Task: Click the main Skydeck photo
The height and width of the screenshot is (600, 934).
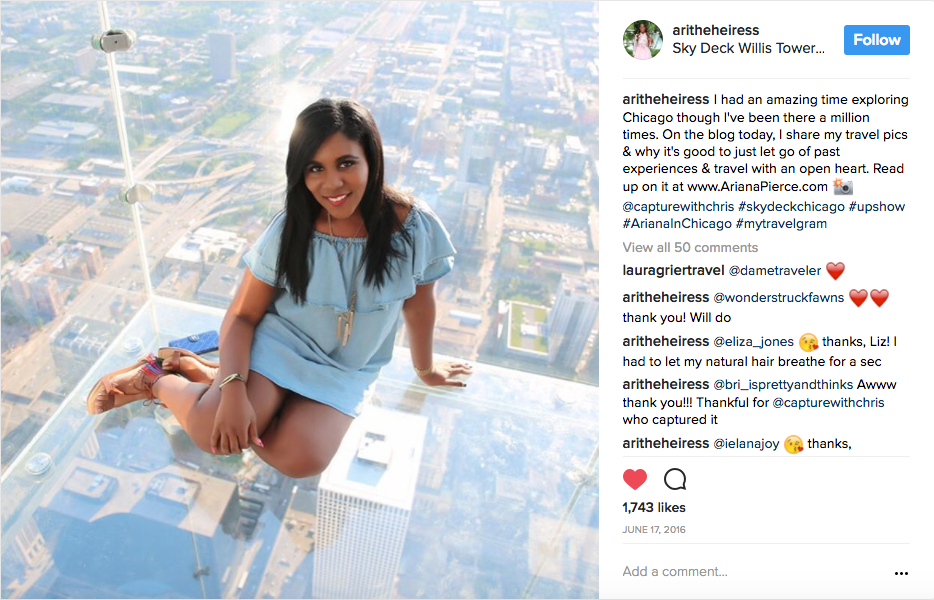Action: coord(300,300)
